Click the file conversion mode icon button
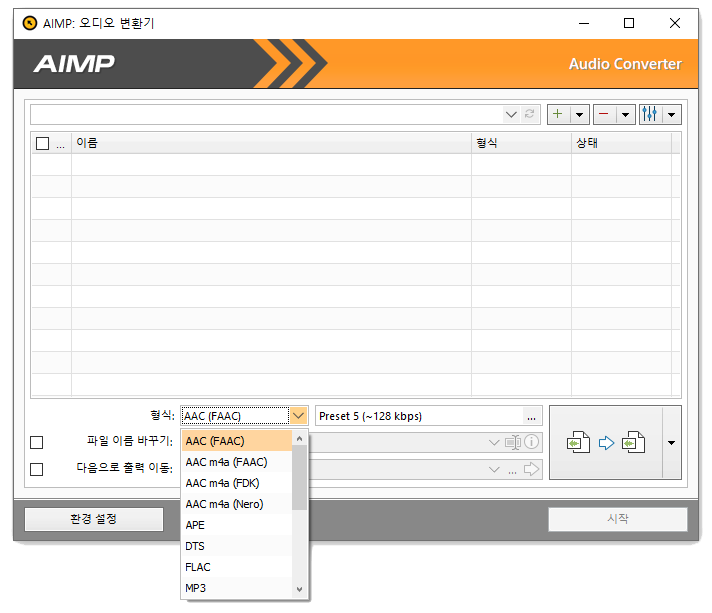 [606, 442]
